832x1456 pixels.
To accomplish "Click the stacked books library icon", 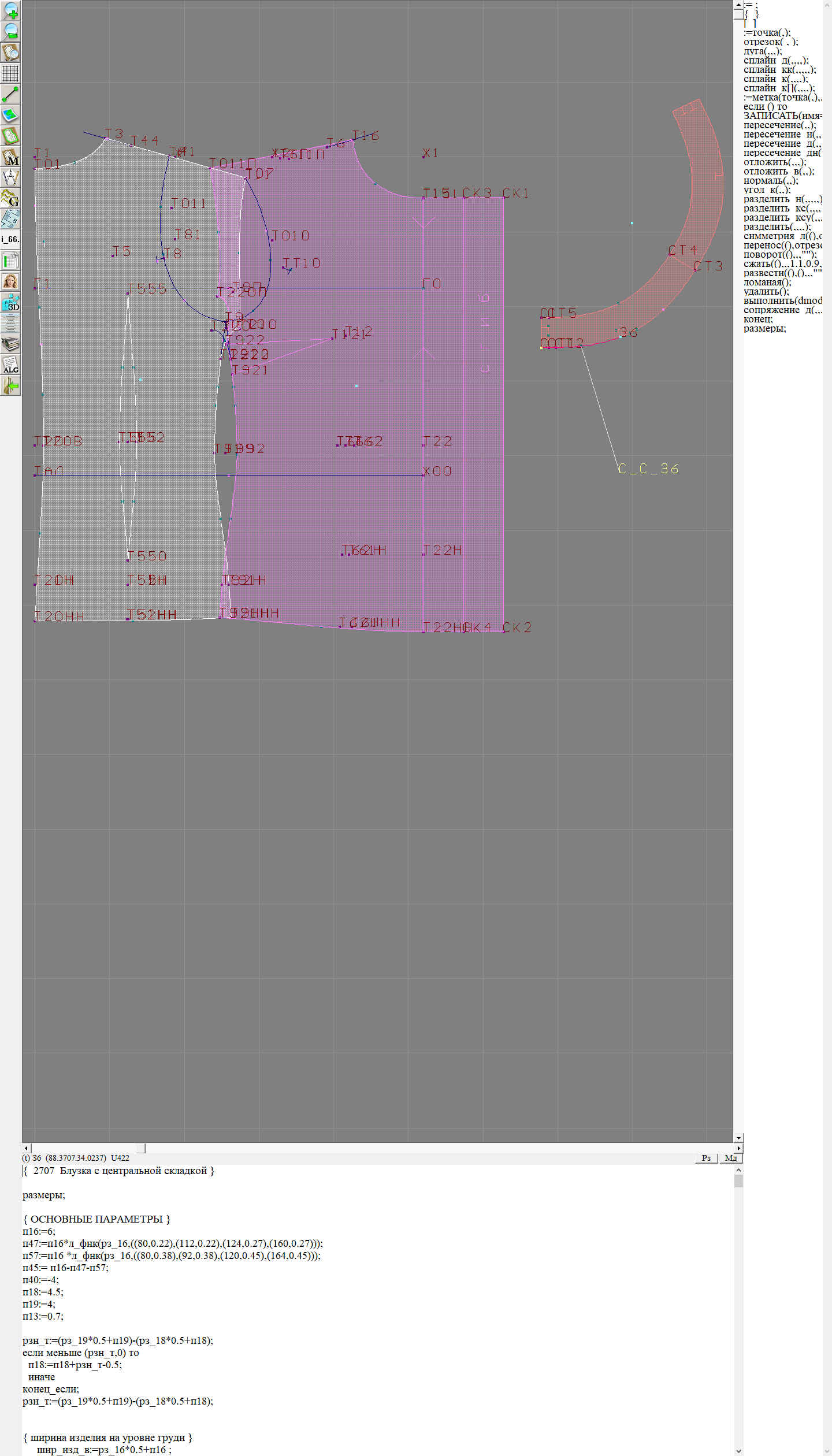I will [x=10, y=344].
